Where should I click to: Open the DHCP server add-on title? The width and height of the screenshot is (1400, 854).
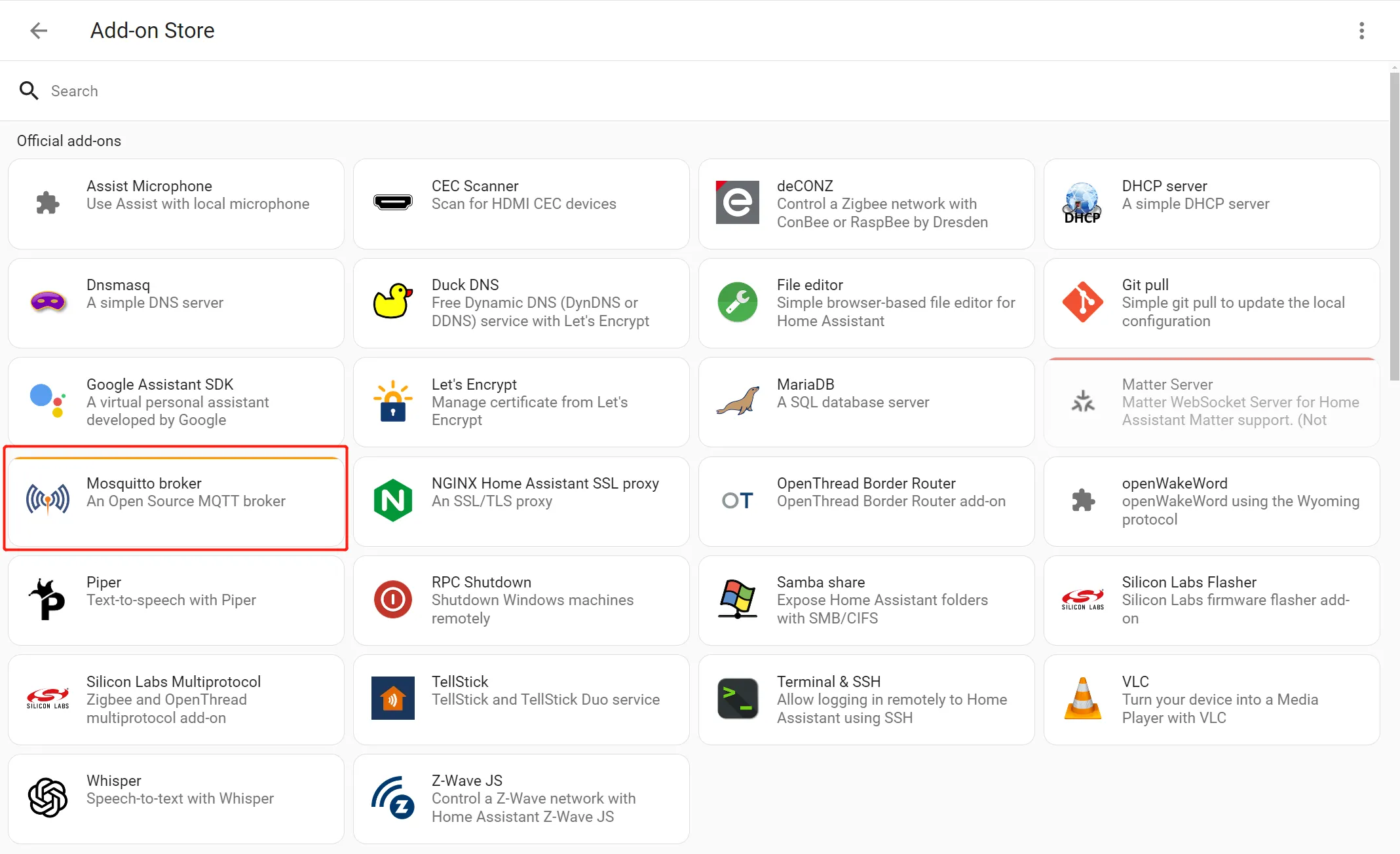pos(1165,186)
